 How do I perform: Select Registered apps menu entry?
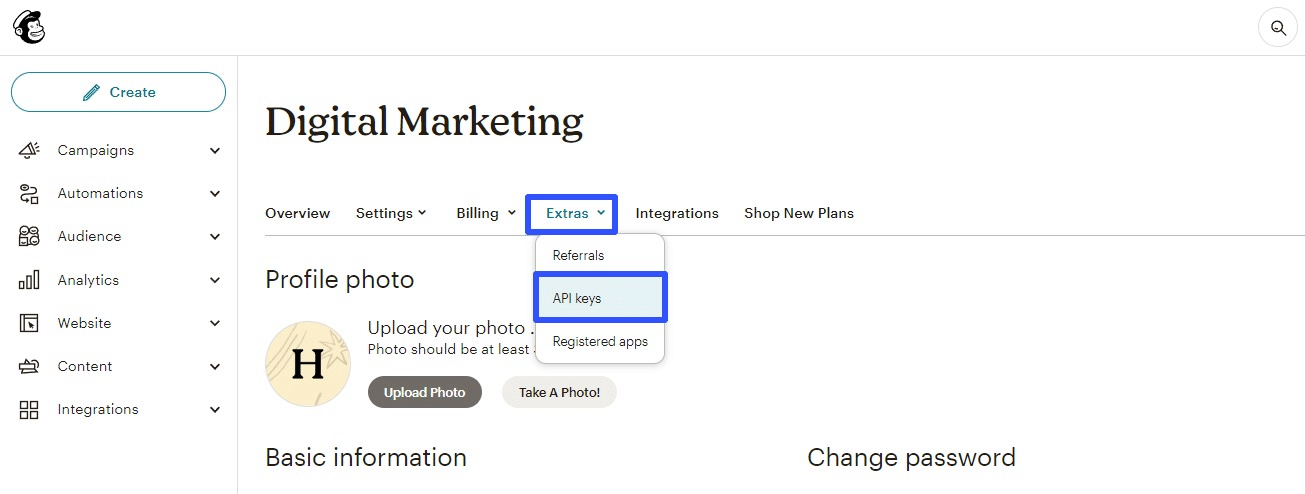600,341
